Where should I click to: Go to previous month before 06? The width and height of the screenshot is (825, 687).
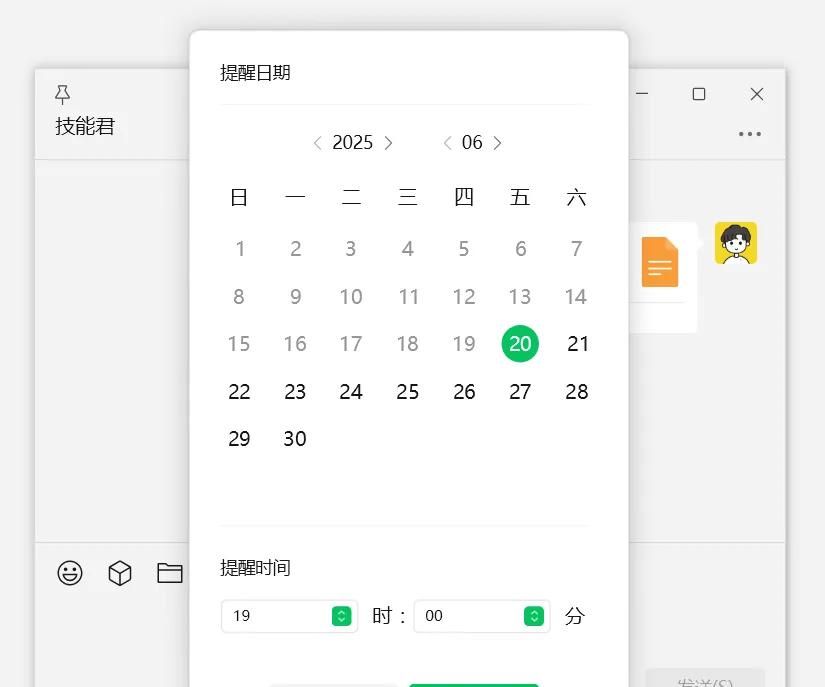tap(448, 143)
